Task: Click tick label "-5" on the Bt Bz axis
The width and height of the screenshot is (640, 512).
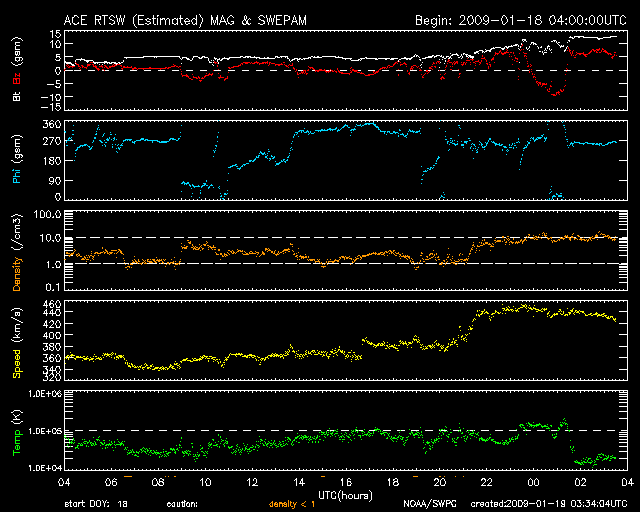Action: 54,83
